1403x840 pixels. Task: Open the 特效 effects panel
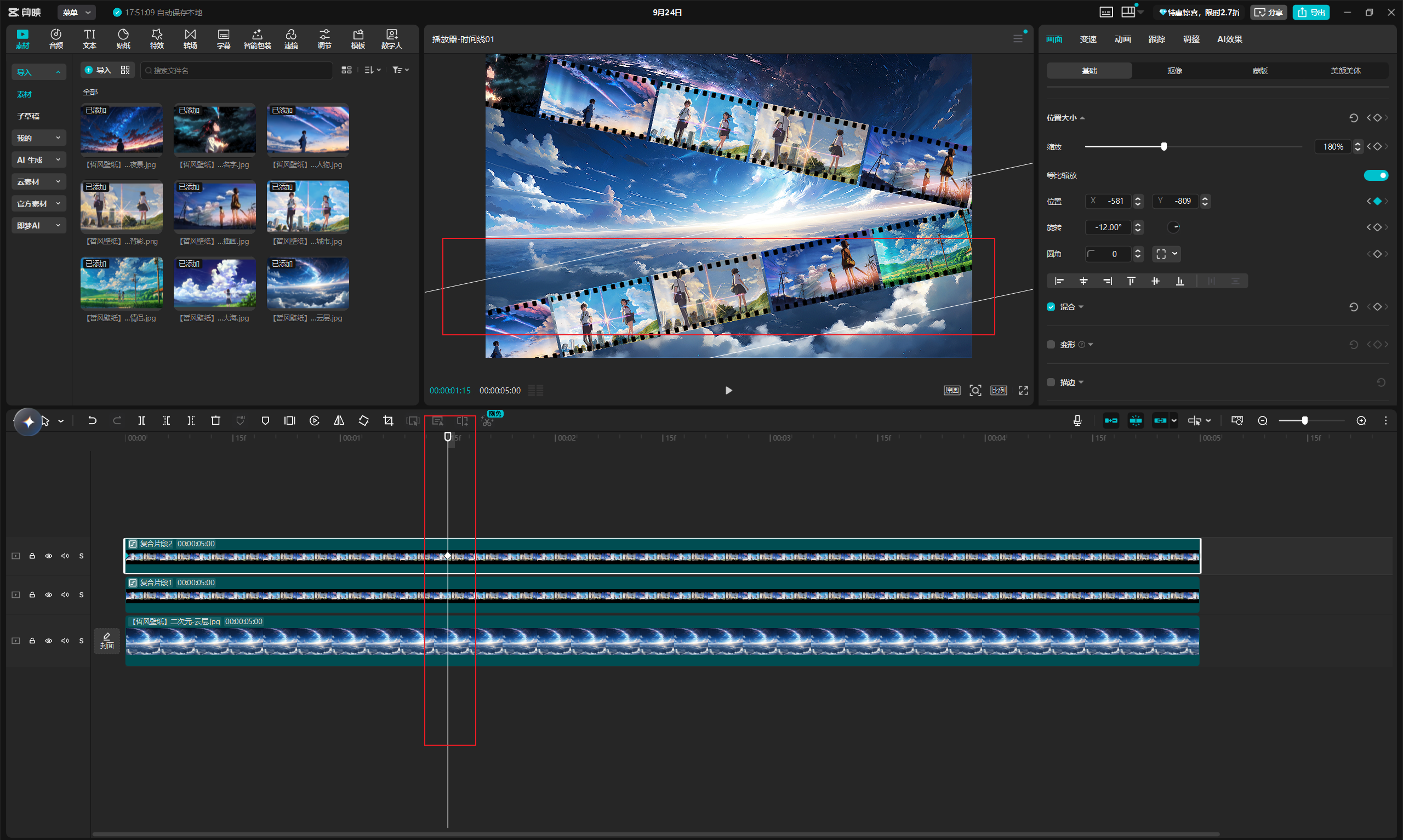point(157,38)
